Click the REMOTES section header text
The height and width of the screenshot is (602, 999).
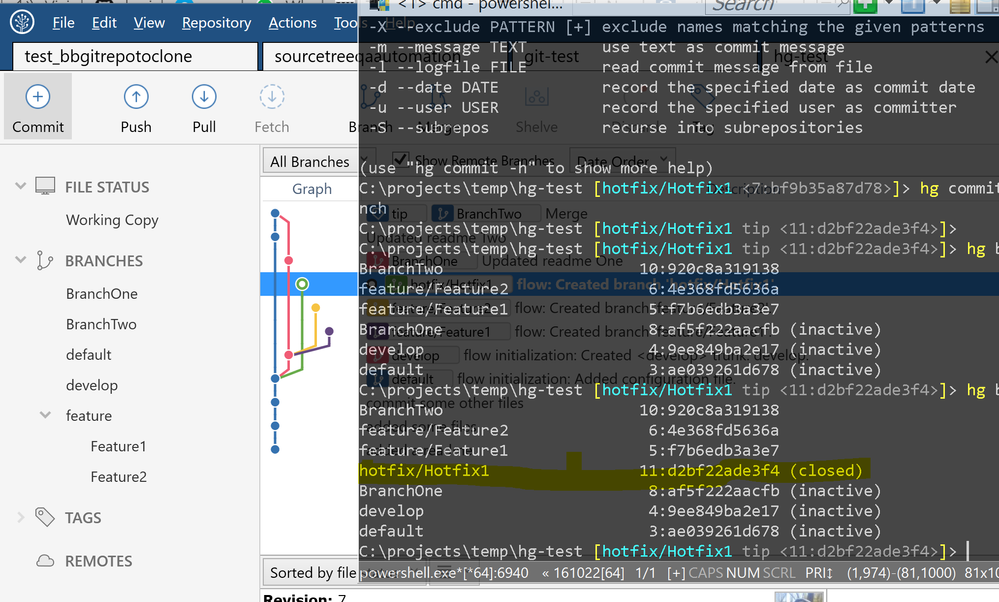pos(99,561)
